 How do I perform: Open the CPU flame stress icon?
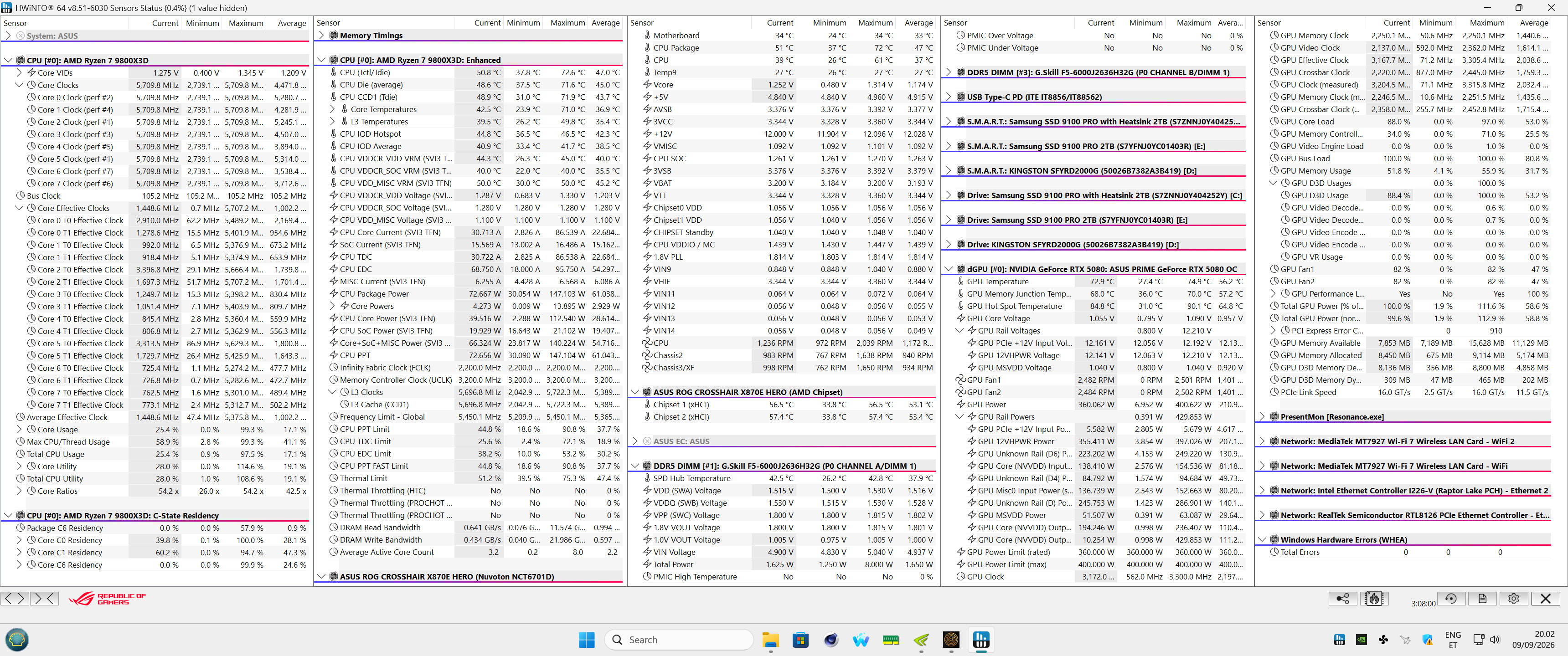click(x=1374, y=598)
